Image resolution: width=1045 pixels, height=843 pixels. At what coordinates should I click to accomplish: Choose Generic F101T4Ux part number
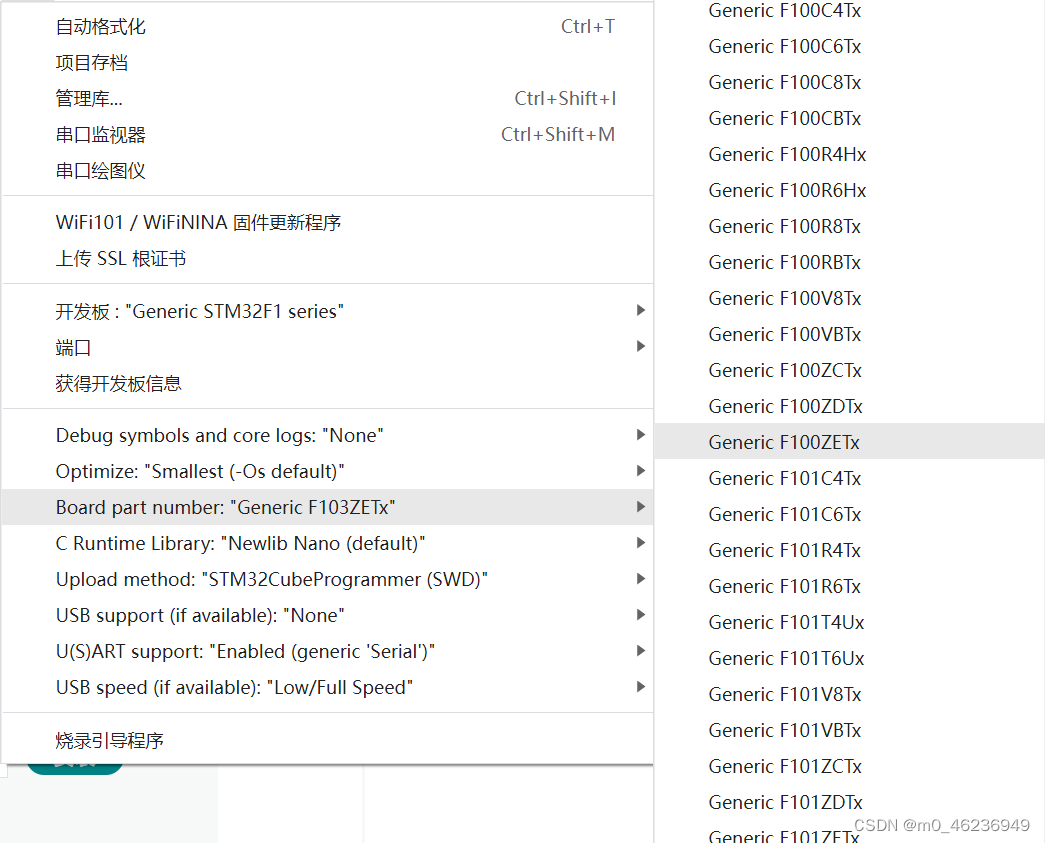(850, 622)
